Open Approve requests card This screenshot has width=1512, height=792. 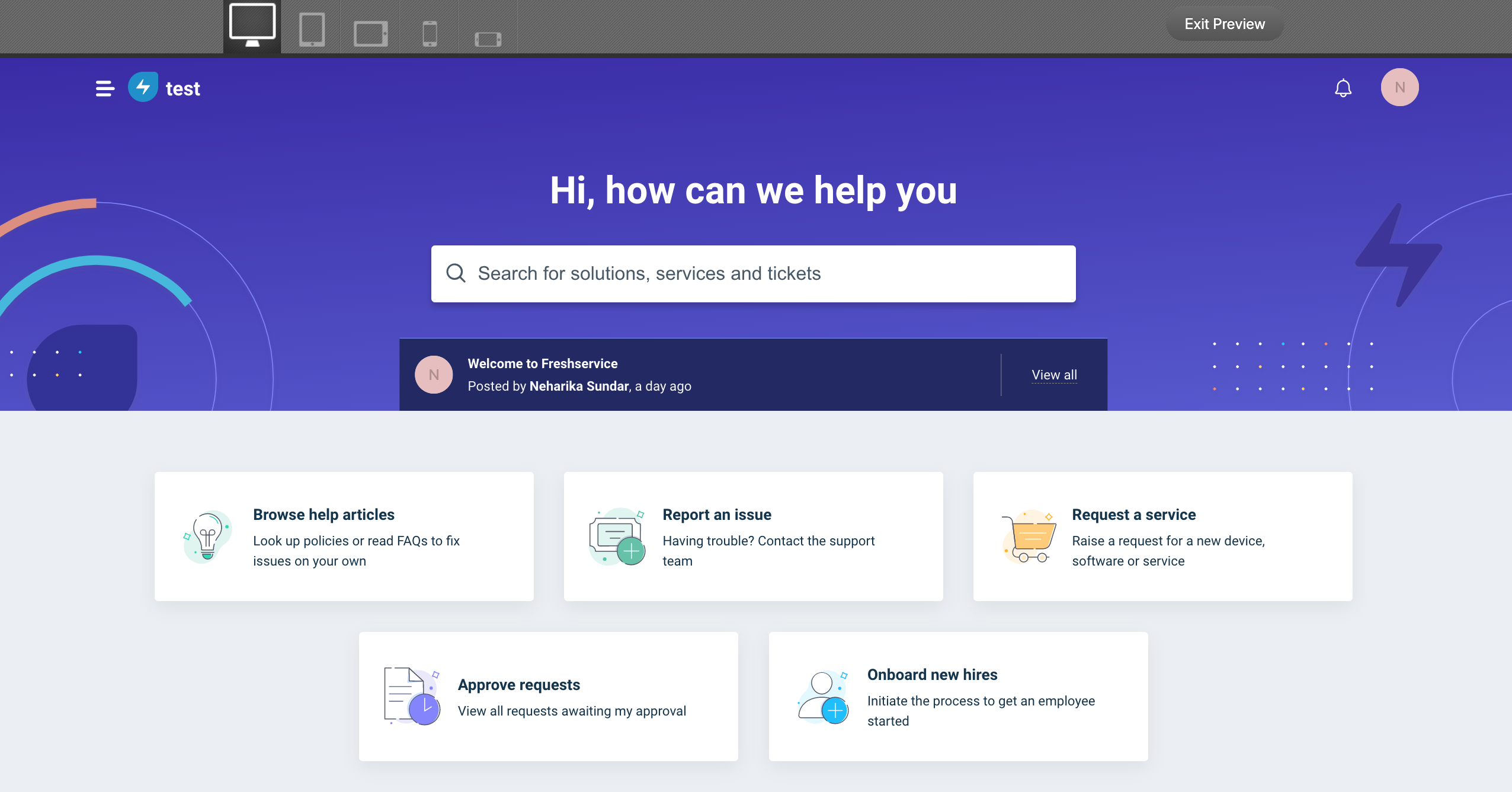click(x=548, y=697)
